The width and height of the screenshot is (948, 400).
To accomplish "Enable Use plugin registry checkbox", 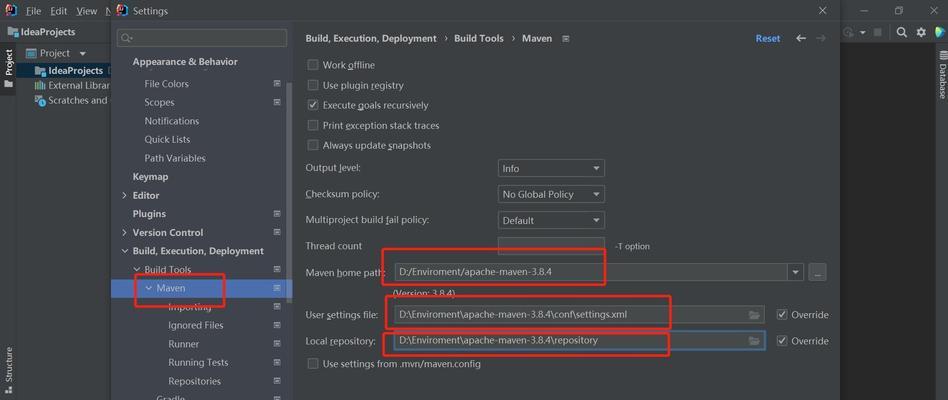I will [x=313, y=85].
